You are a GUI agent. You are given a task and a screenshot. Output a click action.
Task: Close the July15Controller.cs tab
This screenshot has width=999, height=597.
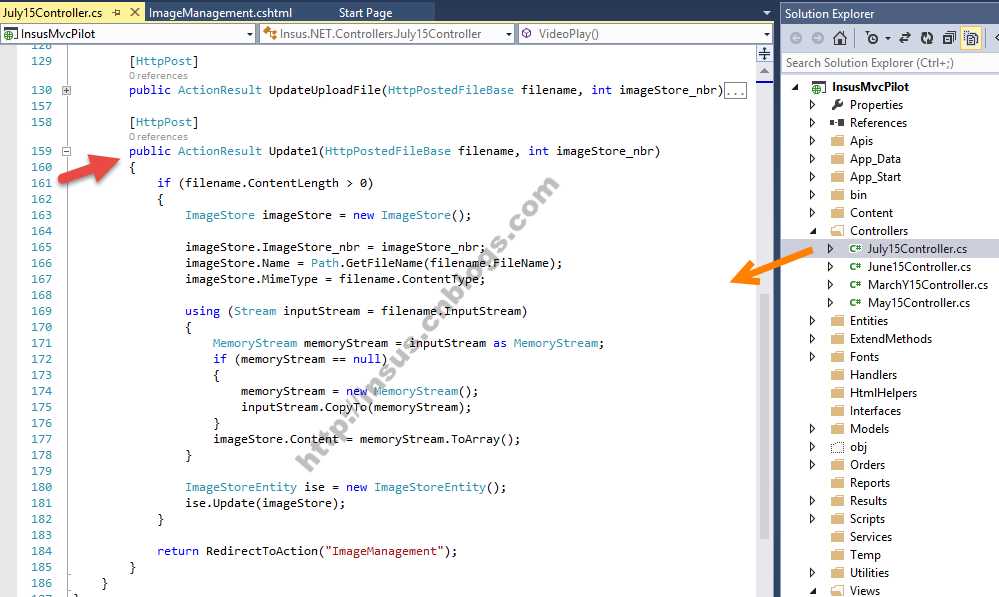click(x=134, y=11)
